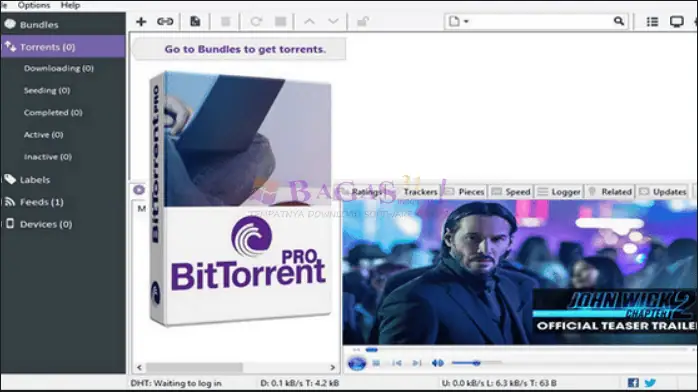698x392 pixels.
Task: Switch to the Updates tab
Action: tap(663, 192)
